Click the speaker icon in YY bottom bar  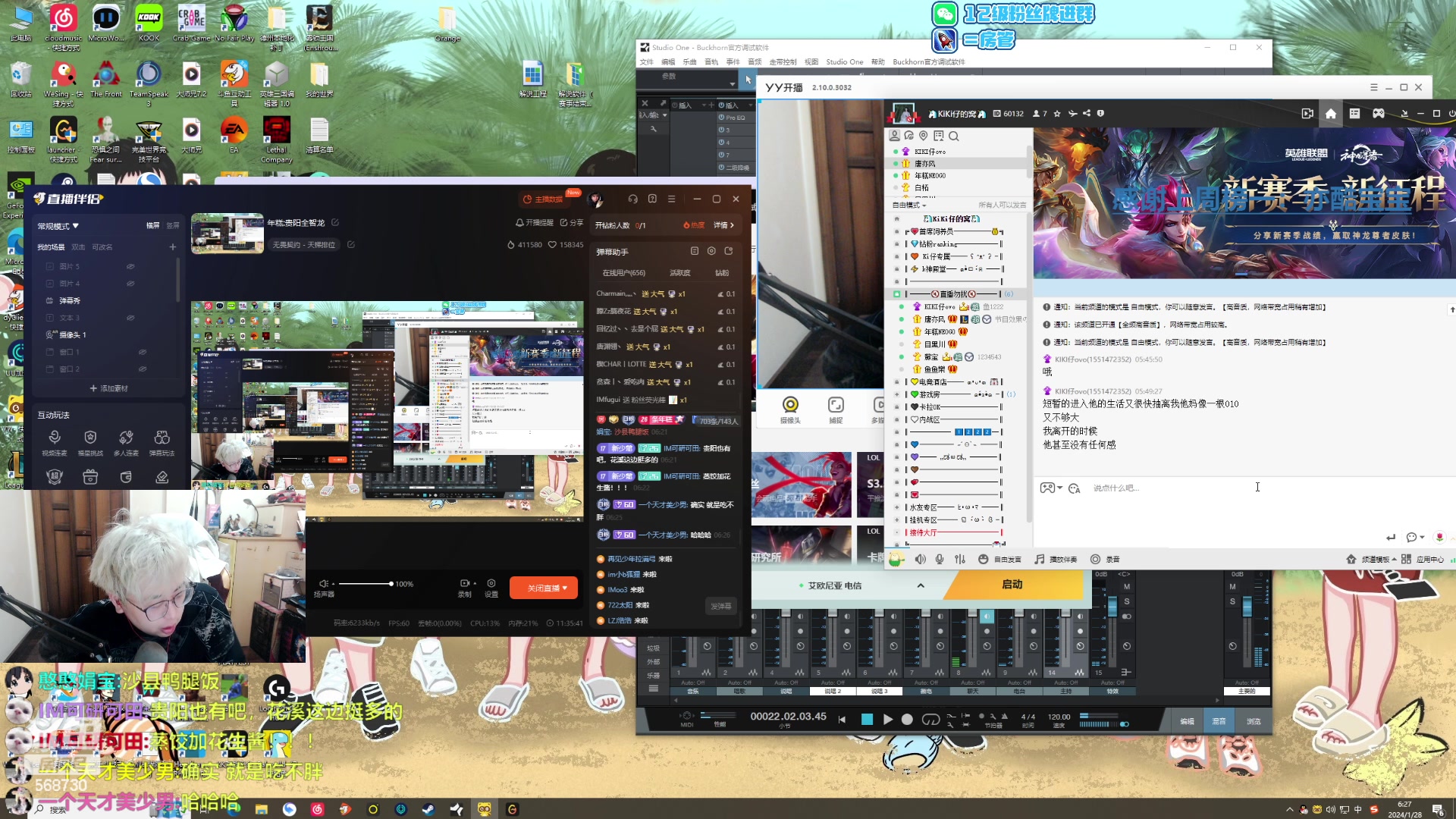[920, 559]
